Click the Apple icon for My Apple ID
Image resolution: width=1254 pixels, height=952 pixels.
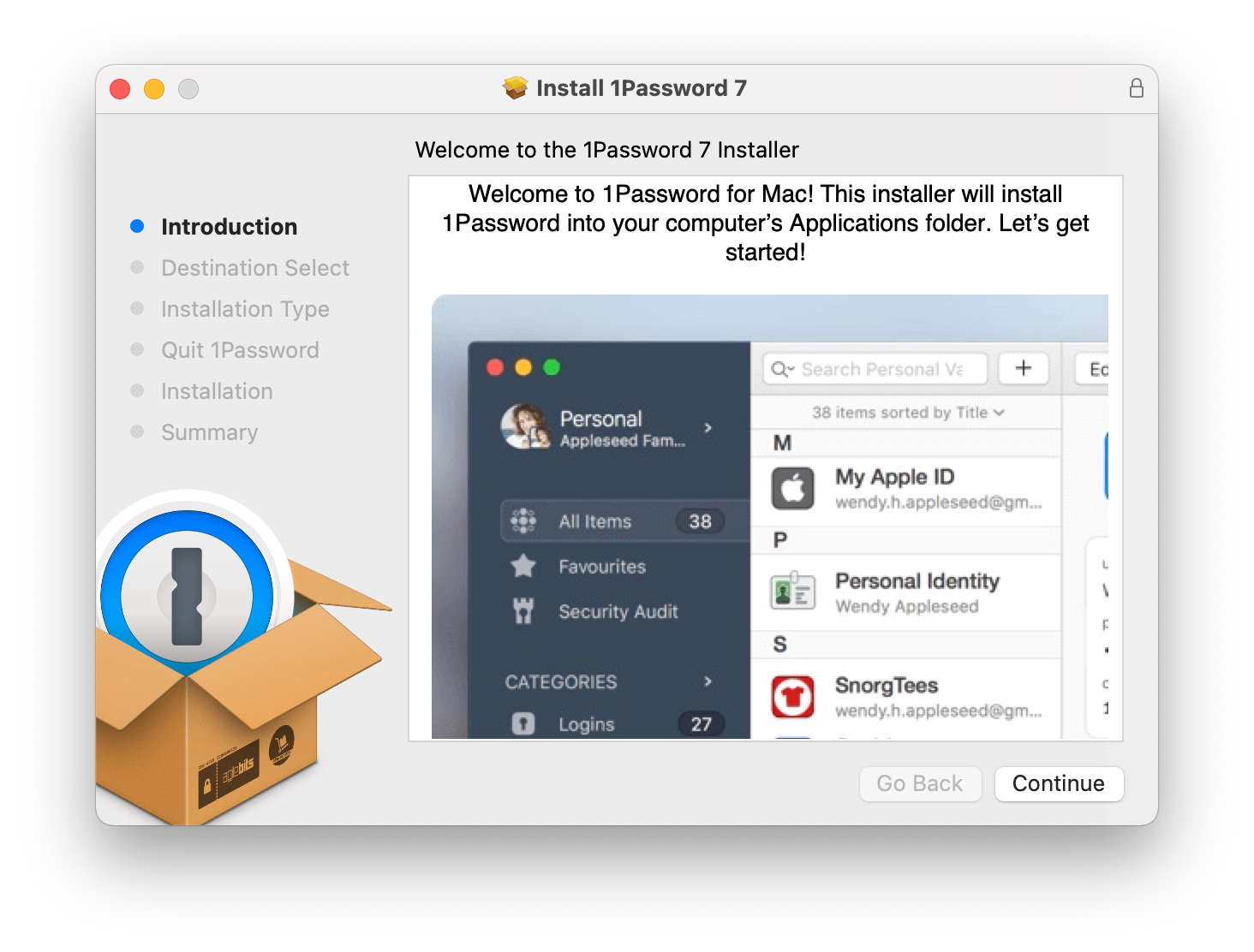(x=792, y=489)
